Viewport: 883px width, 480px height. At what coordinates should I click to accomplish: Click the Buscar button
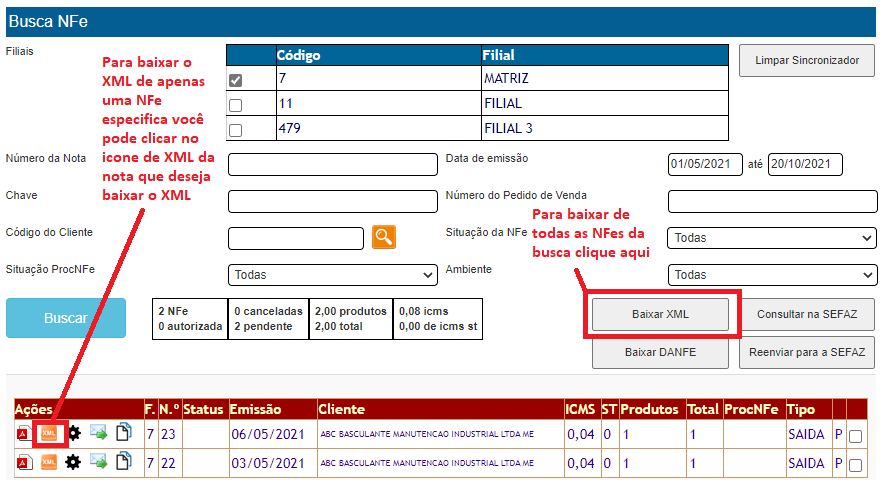[66, 318]
